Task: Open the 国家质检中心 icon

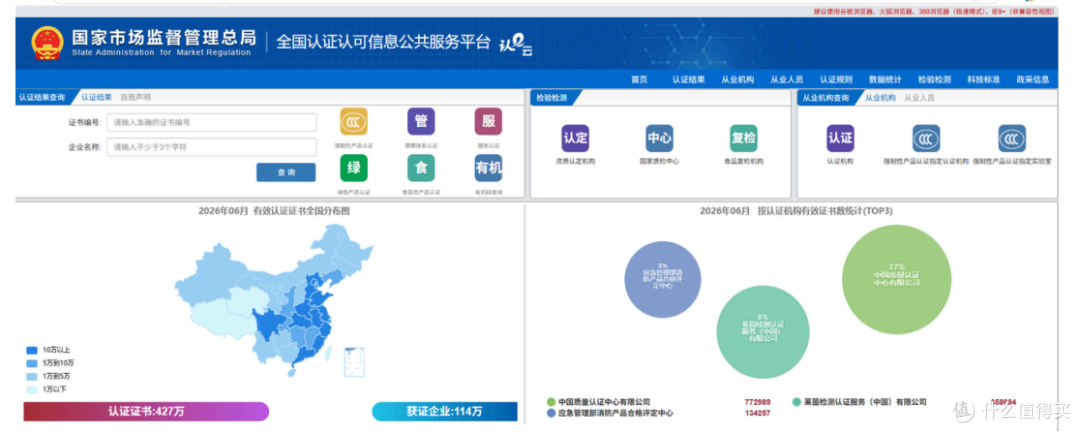Action: click(x=659, y=138)
